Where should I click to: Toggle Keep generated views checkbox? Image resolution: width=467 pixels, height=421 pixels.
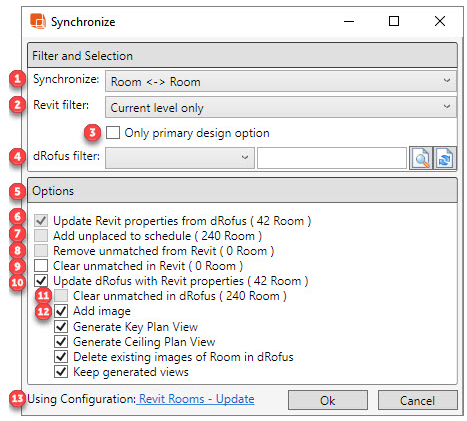pyautogui.click(x=61, y=371)
